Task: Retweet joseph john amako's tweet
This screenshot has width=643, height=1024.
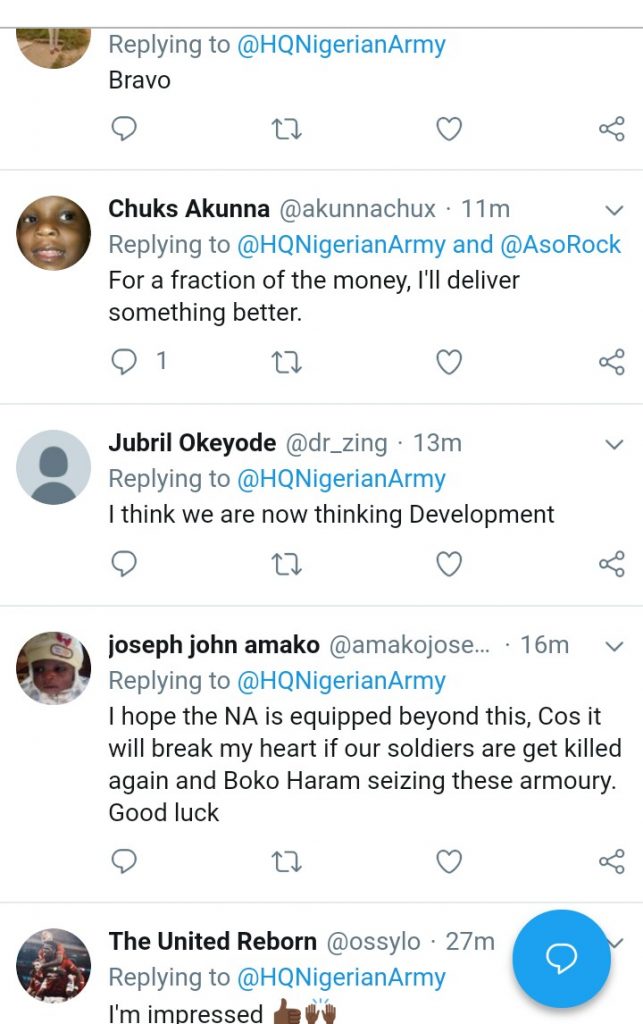Action: [x=287, y=861]
